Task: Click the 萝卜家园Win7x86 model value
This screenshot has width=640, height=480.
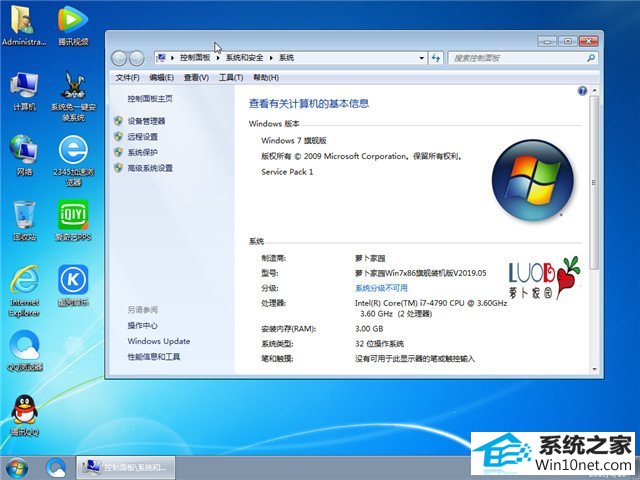Action: (x=421, y=273)
